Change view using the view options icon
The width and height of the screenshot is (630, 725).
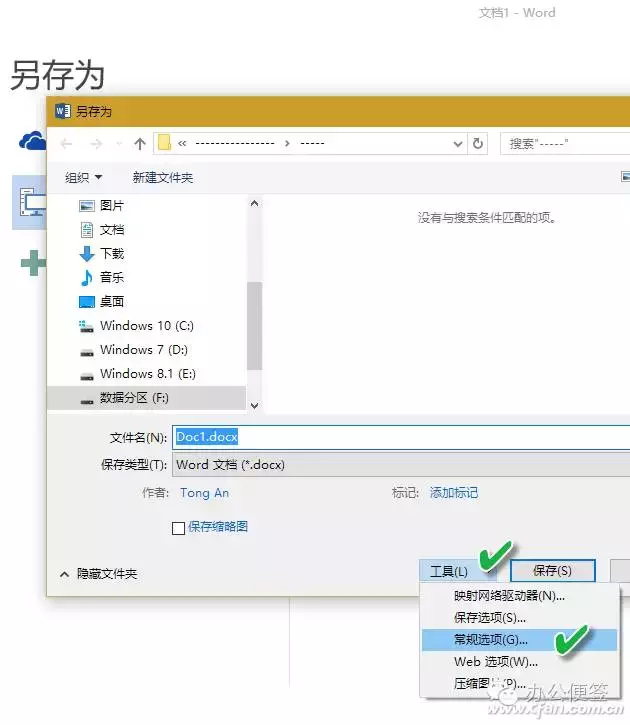625,176
